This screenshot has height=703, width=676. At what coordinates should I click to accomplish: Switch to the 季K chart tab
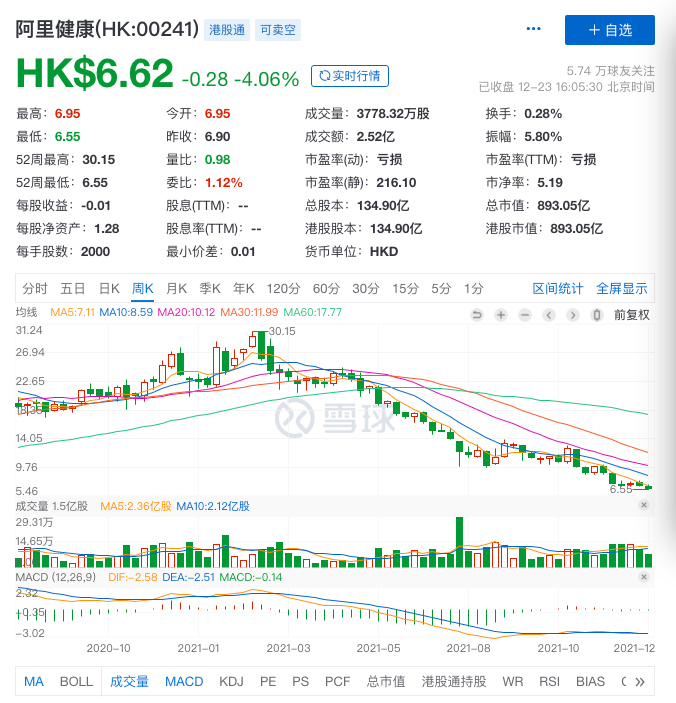tap(210, 288)
